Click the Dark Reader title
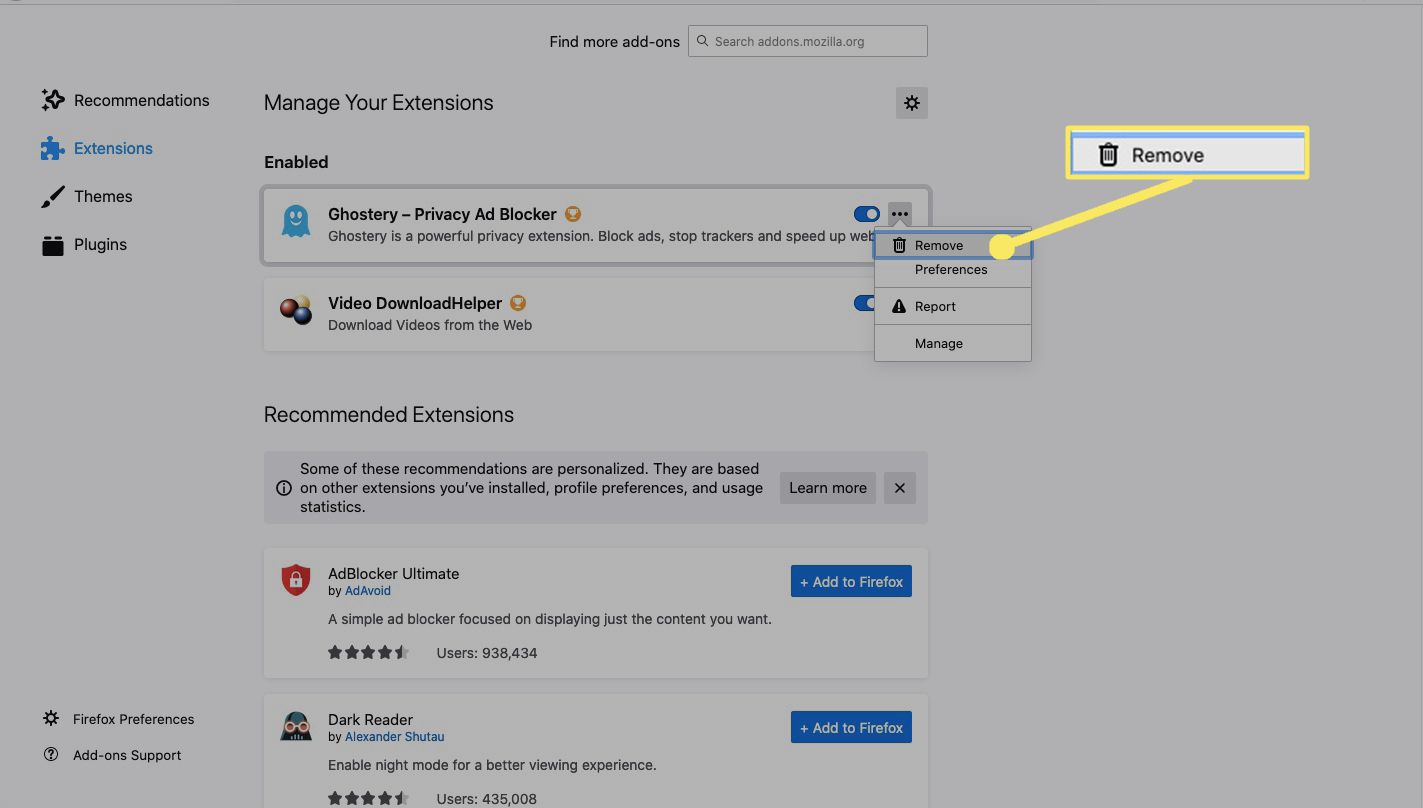The width and height of the screenshot is (1423, 808). pos(370,720)
